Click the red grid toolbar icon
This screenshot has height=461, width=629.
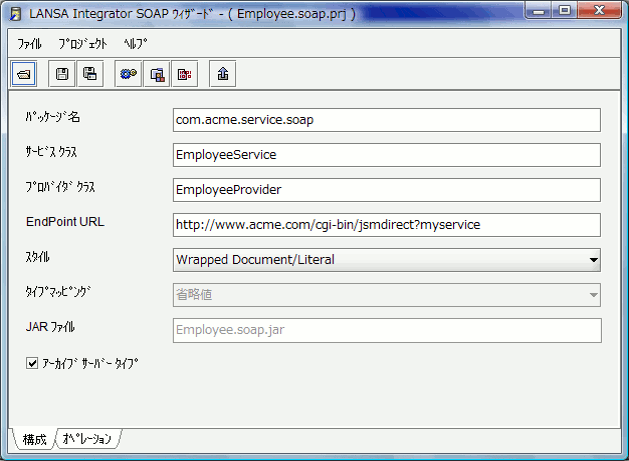click(x=185, y=74)
